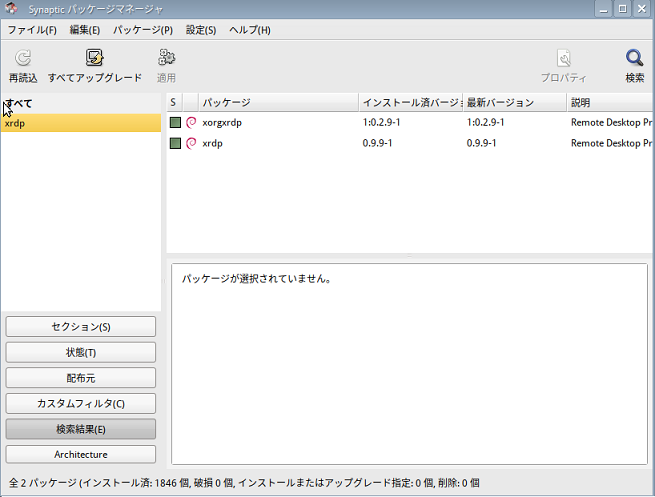Open the ファイル(F) menu
Viewport: 655px width, 497px height.
point(32,30)
